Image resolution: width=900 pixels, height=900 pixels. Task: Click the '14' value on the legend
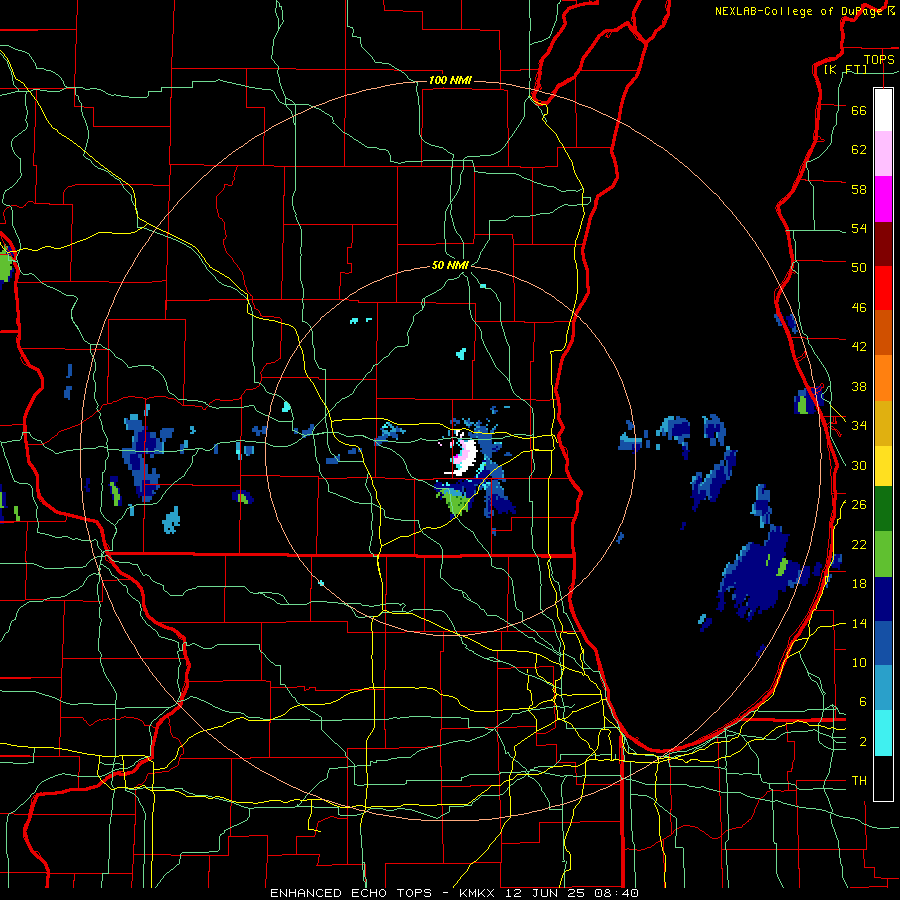click(859, 623)
